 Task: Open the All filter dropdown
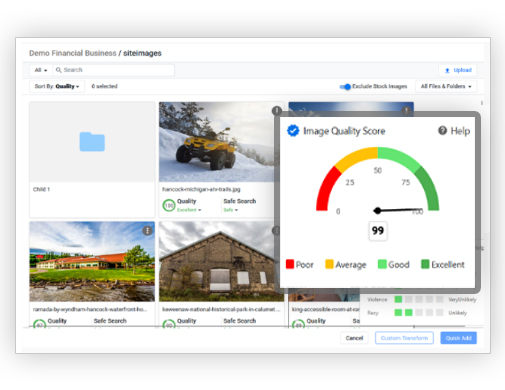[41, 70]
